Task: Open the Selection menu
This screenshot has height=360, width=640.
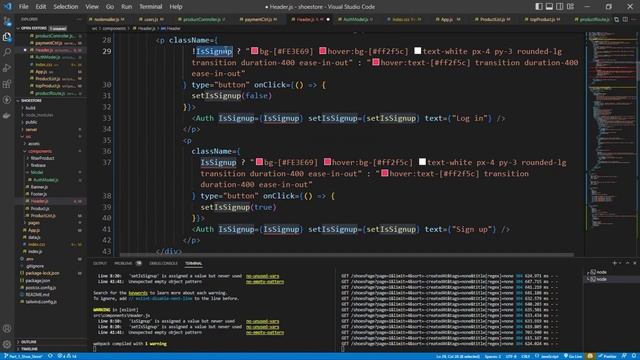Action: (x=65, y=7)
